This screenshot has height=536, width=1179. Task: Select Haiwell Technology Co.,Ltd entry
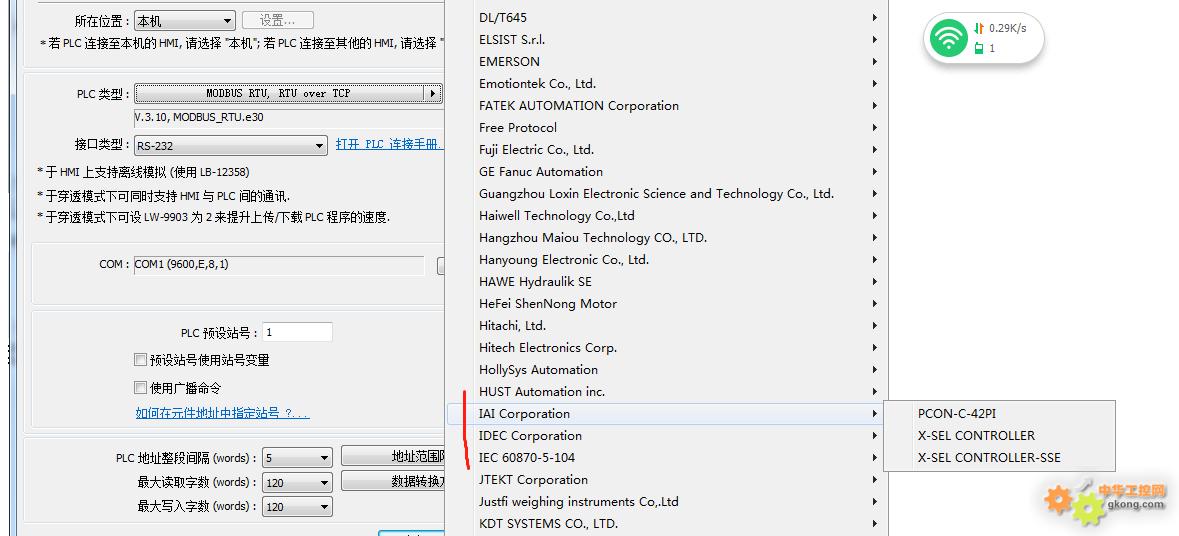[x=667, y=216]
